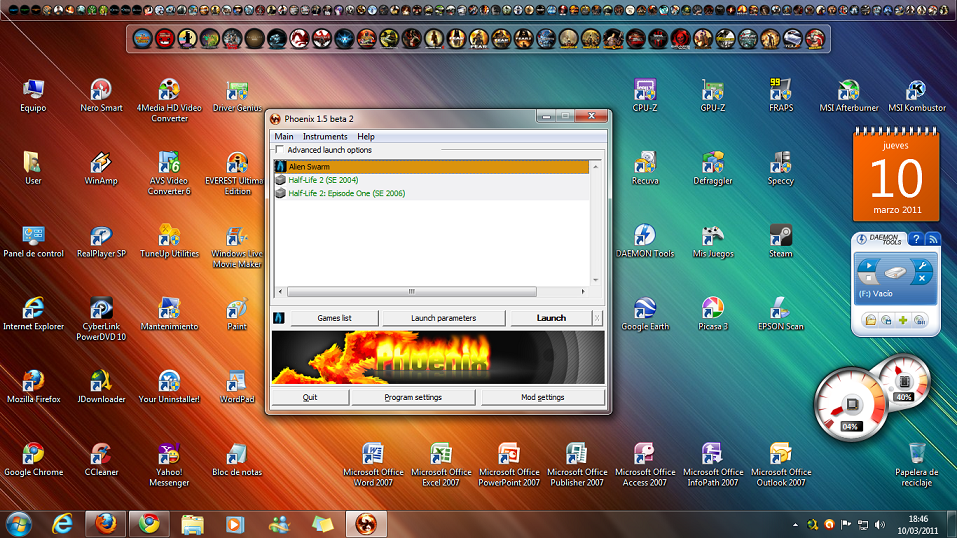This screenshot has width=957, height=538.
Task: Click the Yahoo! Messenger desktop icon
Action: 169,464
